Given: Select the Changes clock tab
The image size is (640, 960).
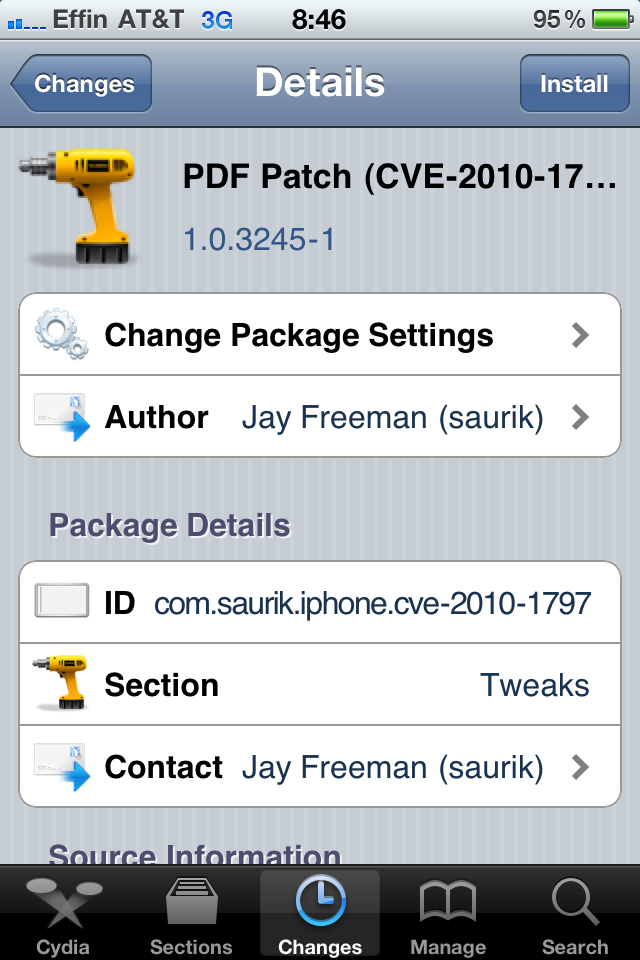Looking at the screenshot, I should coord(320,915).
